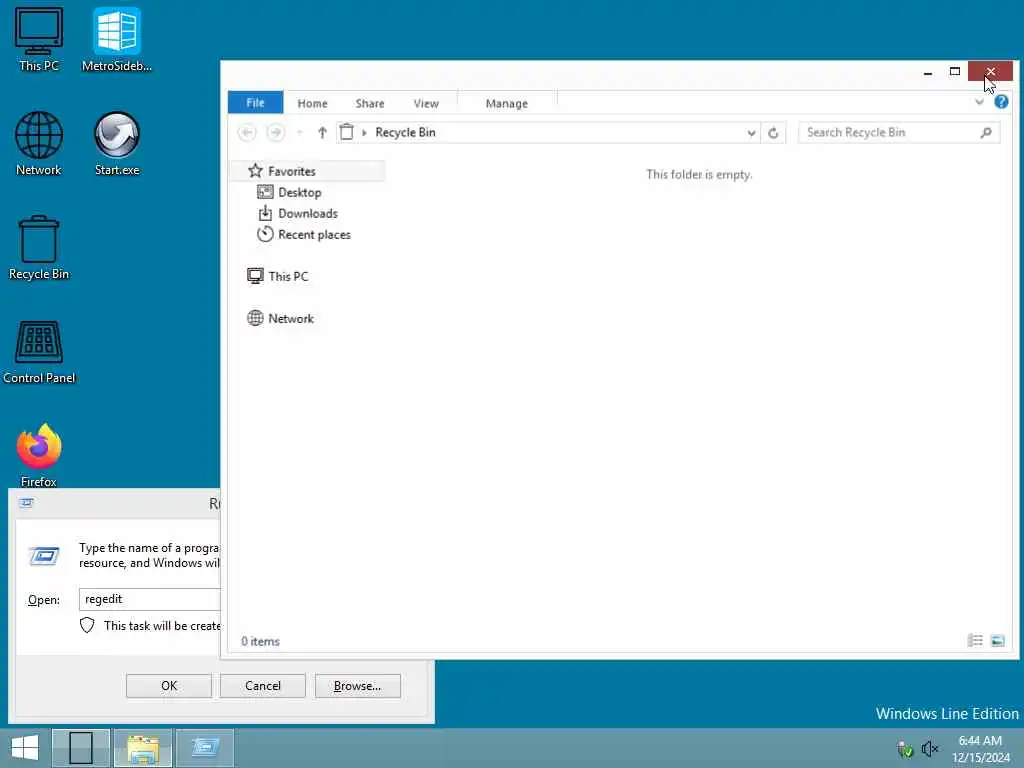The image size is (1024, 768).
Task: Switch to the View ribbon tab
Action: [x=426, y=103]
